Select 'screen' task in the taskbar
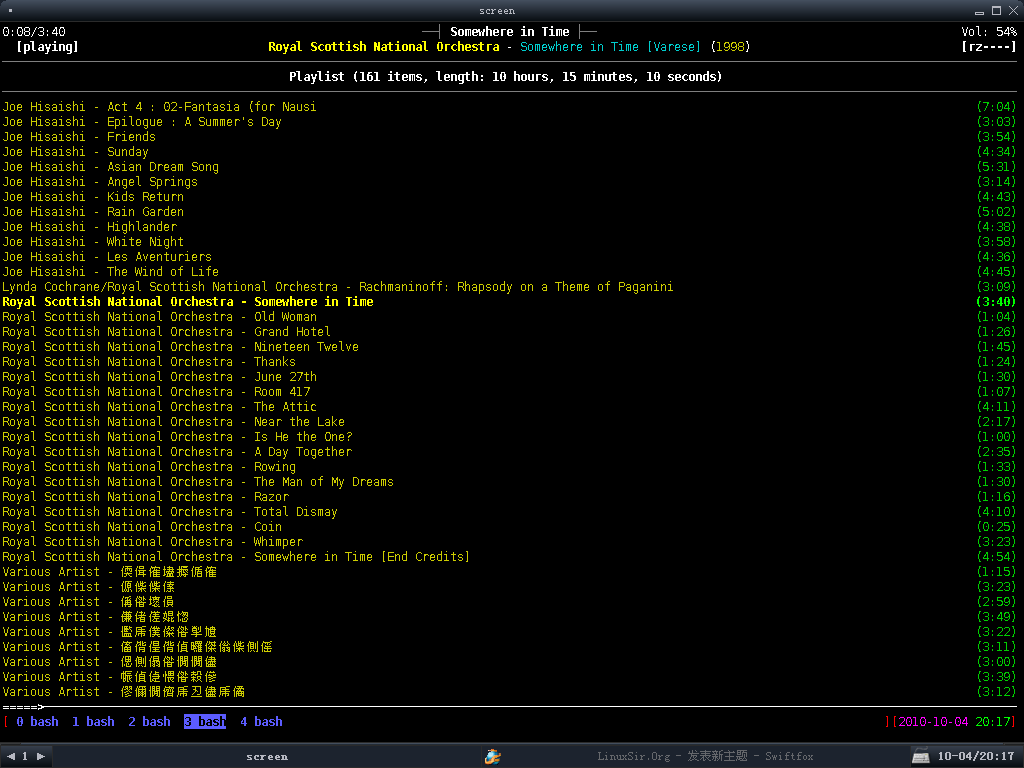The width and height of the screenshot is (1024, 768). pos(267,756)
